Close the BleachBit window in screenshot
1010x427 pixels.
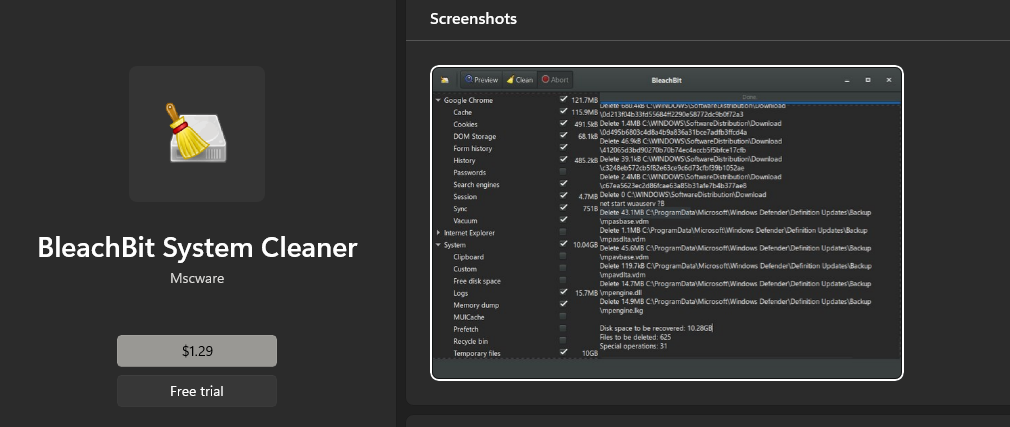coord(889,81)
